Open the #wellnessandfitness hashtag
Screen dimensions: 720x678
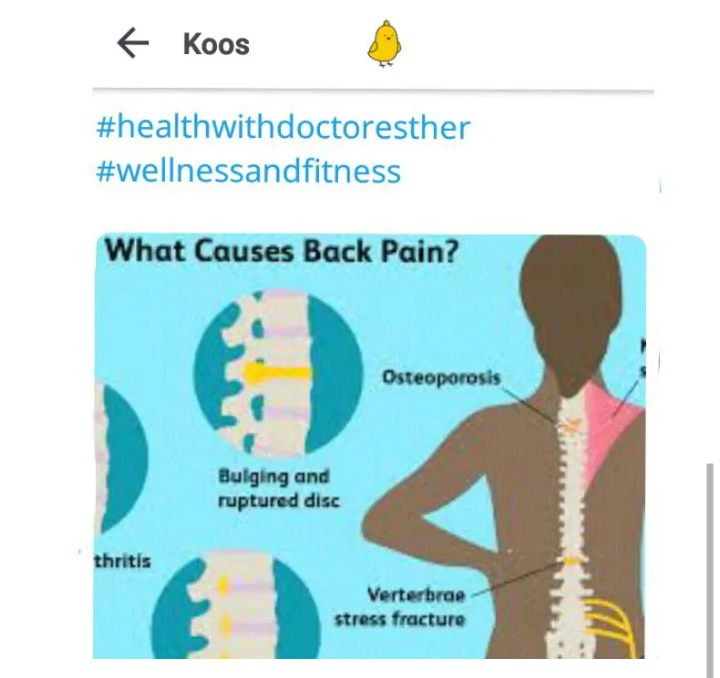pyautogui.click(x=248, y=171)
